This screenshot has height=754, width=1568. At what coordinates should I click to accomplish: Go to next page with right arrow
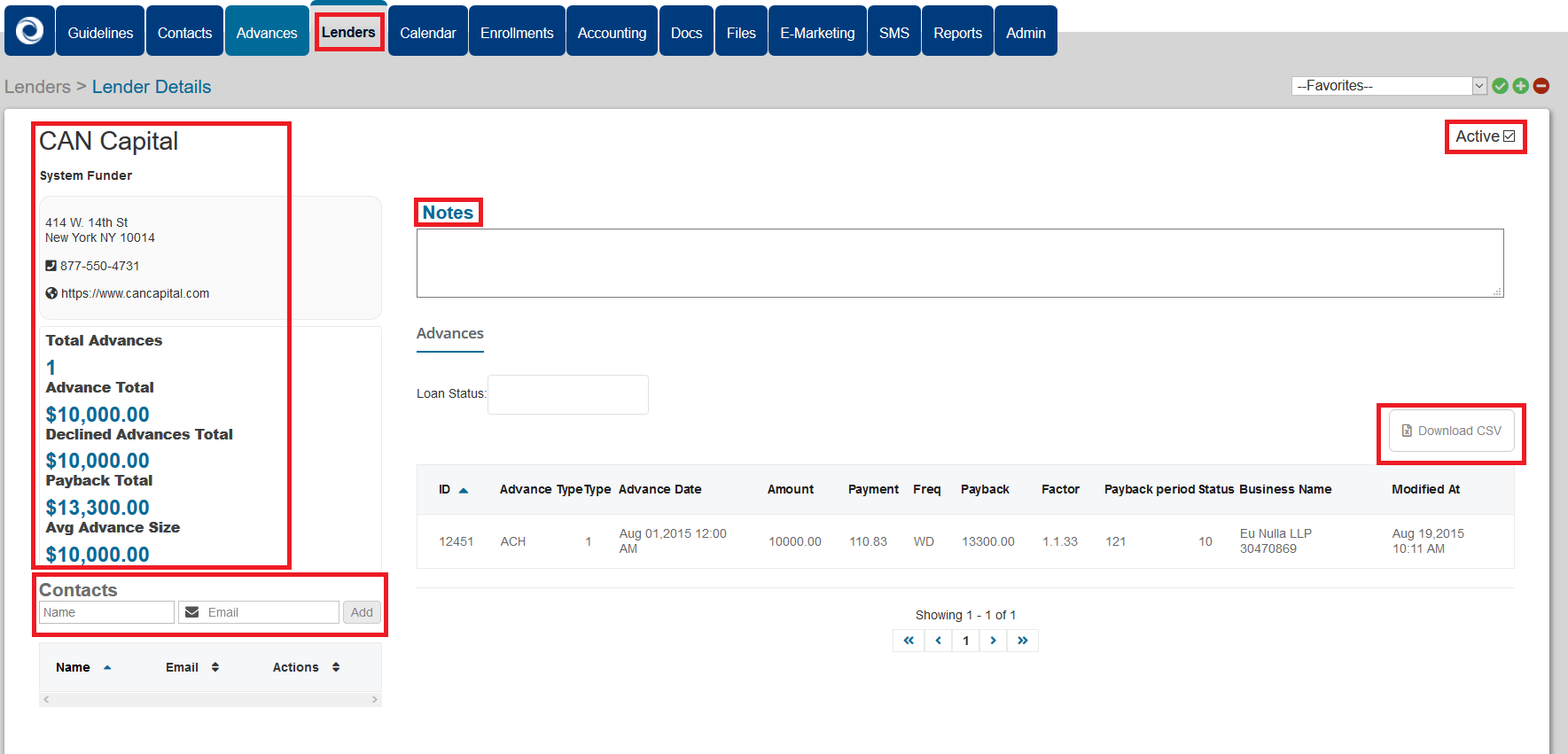[x=993, y=640]
